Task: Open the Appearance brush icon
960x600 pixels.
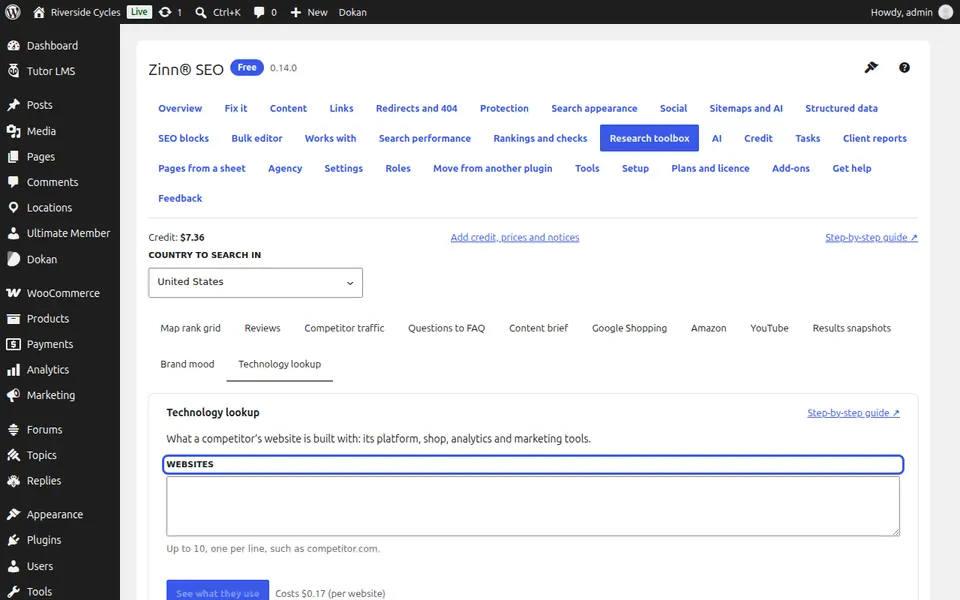Action: 13,514
